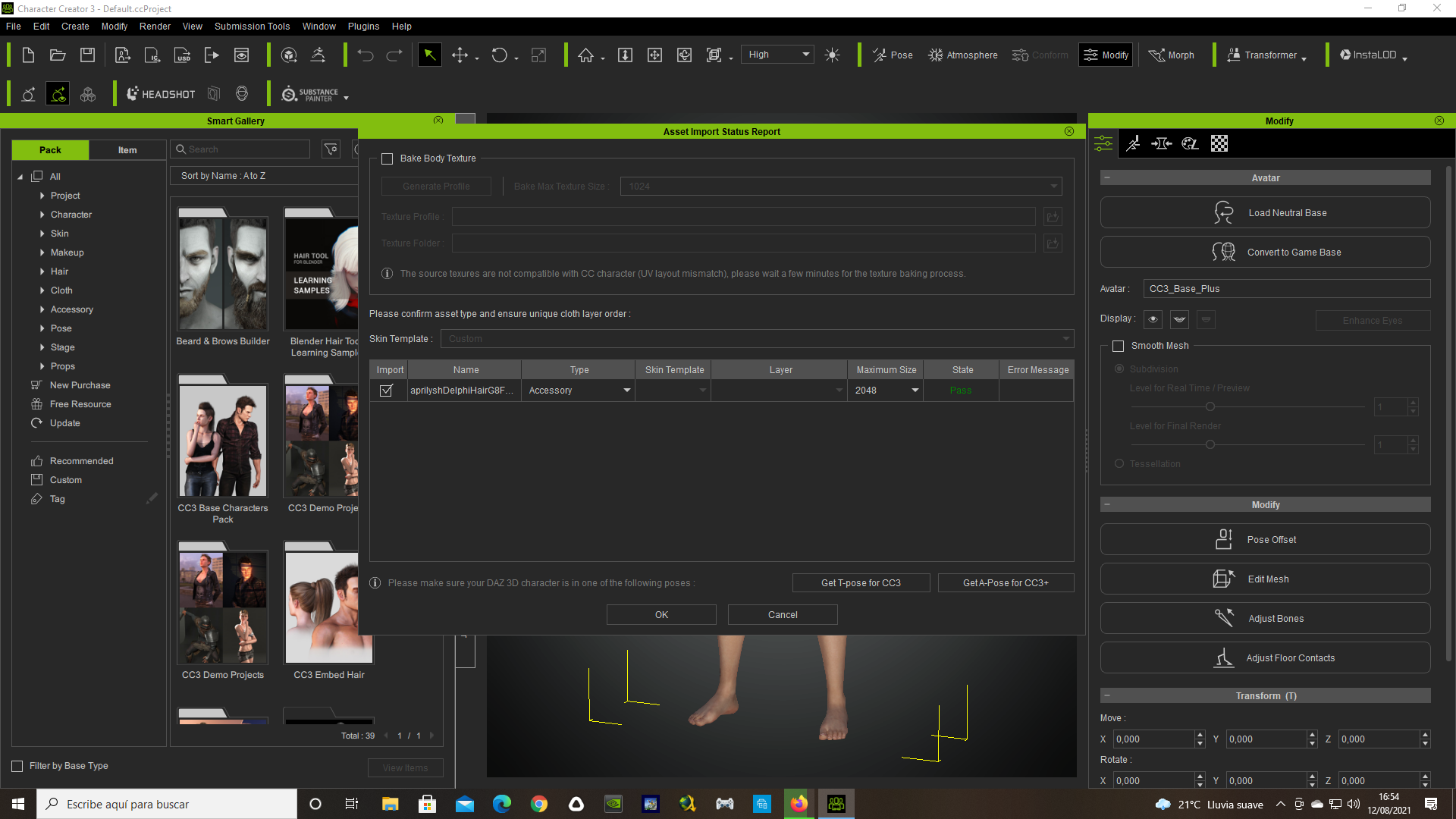Open the checkerboard Texture tab in Modify
Viewport: 1456px width, 819px height.
[1219, 143]
